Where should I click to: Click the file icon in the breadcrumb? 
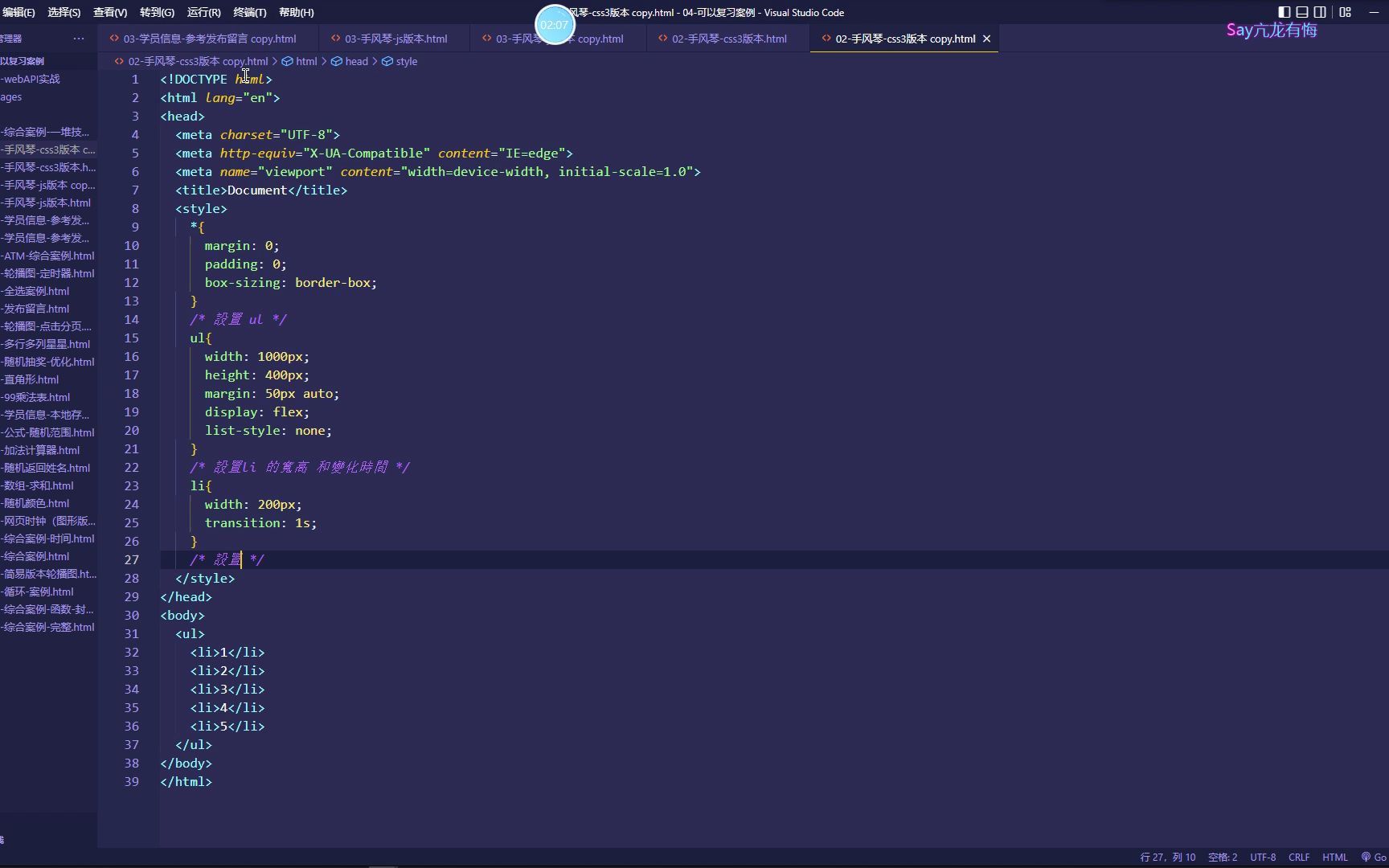click(119, 61)
